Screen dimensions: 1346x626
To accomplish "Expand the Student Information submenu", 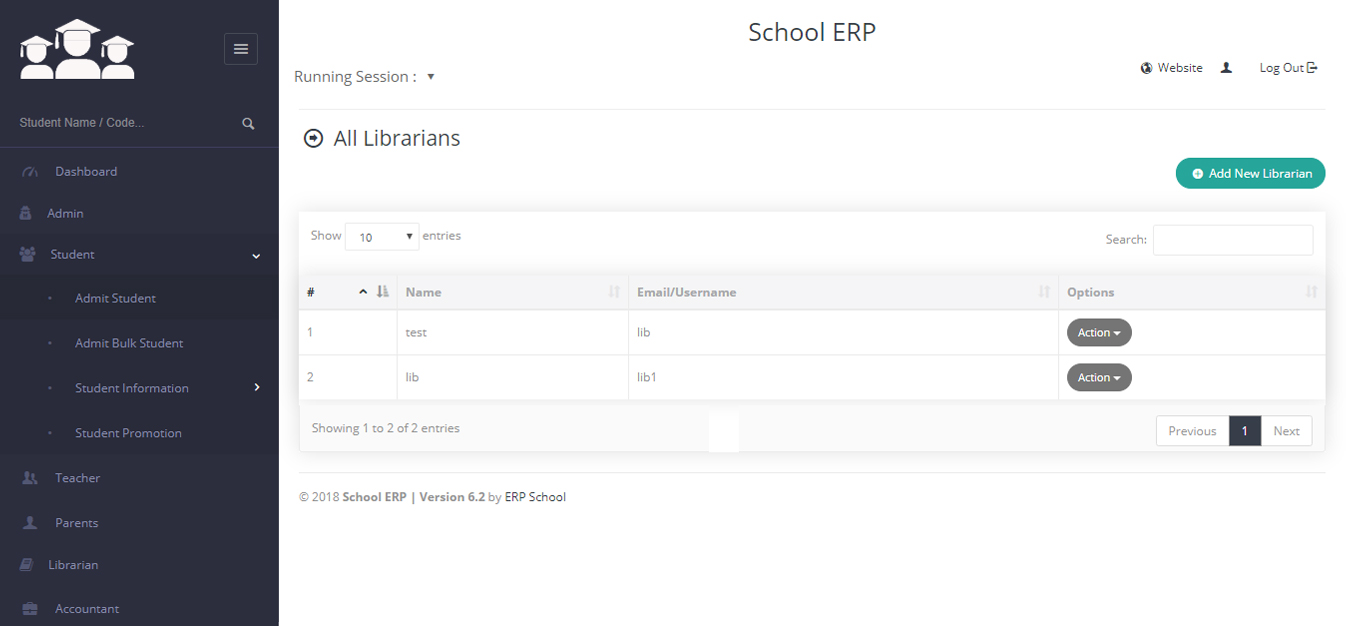I will tap(256, 388).
